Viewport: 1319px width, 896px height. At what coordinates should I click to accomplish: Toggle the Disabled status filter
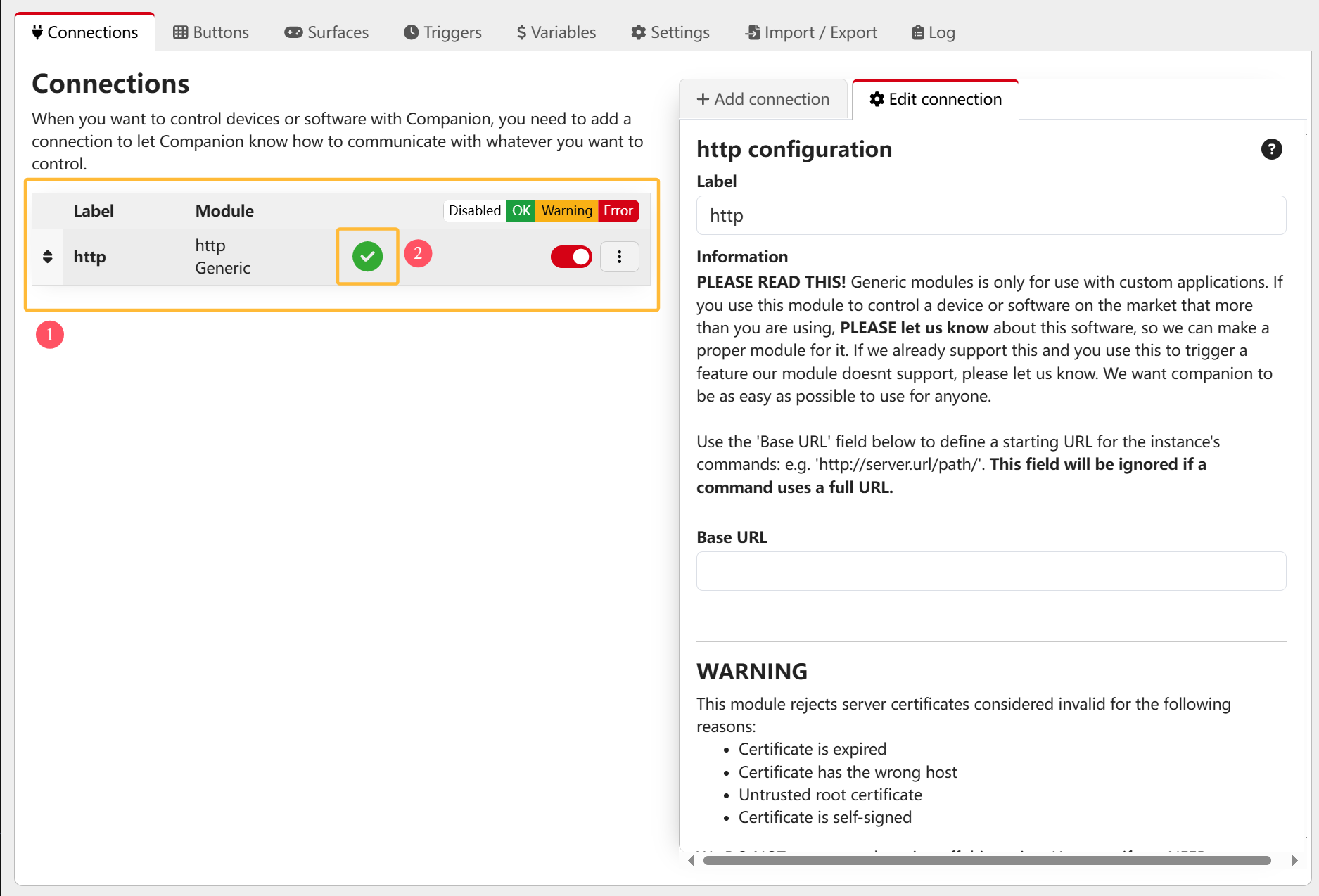pyautogui.click(x=475, y=211)
